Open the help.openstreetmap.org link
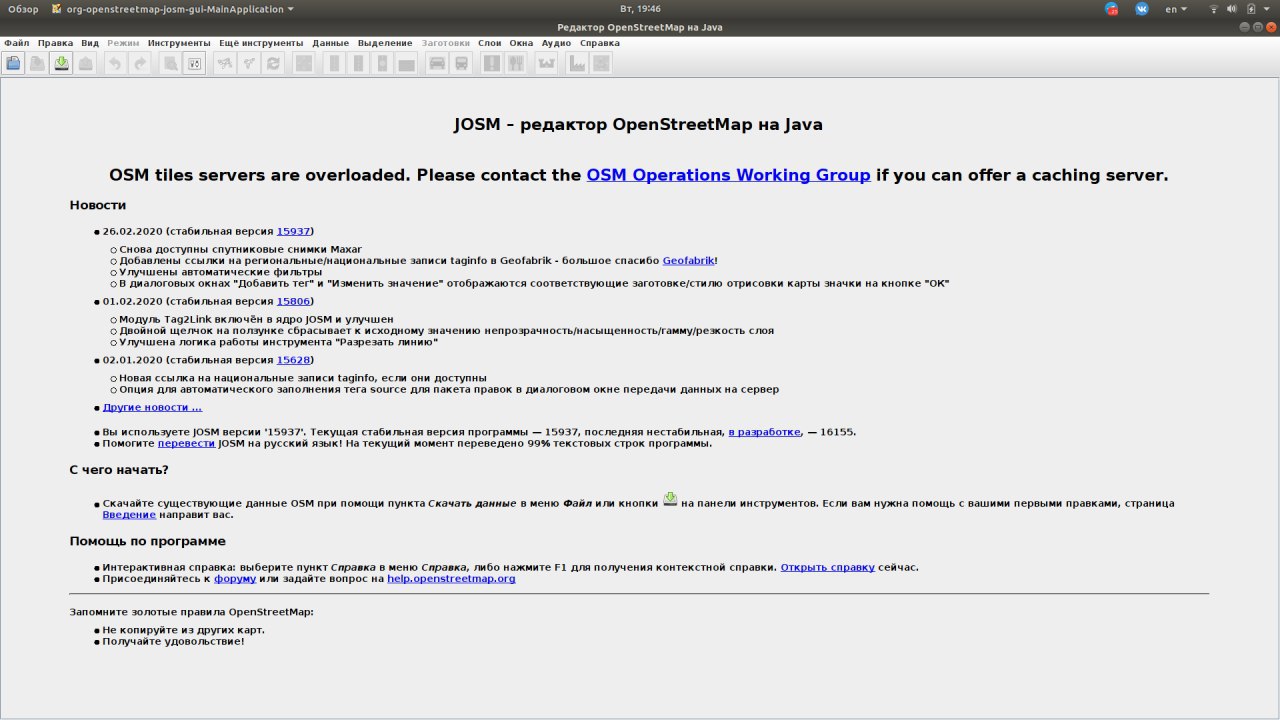The height and width of the screenshot is (720, 1280). pos(451,578)
